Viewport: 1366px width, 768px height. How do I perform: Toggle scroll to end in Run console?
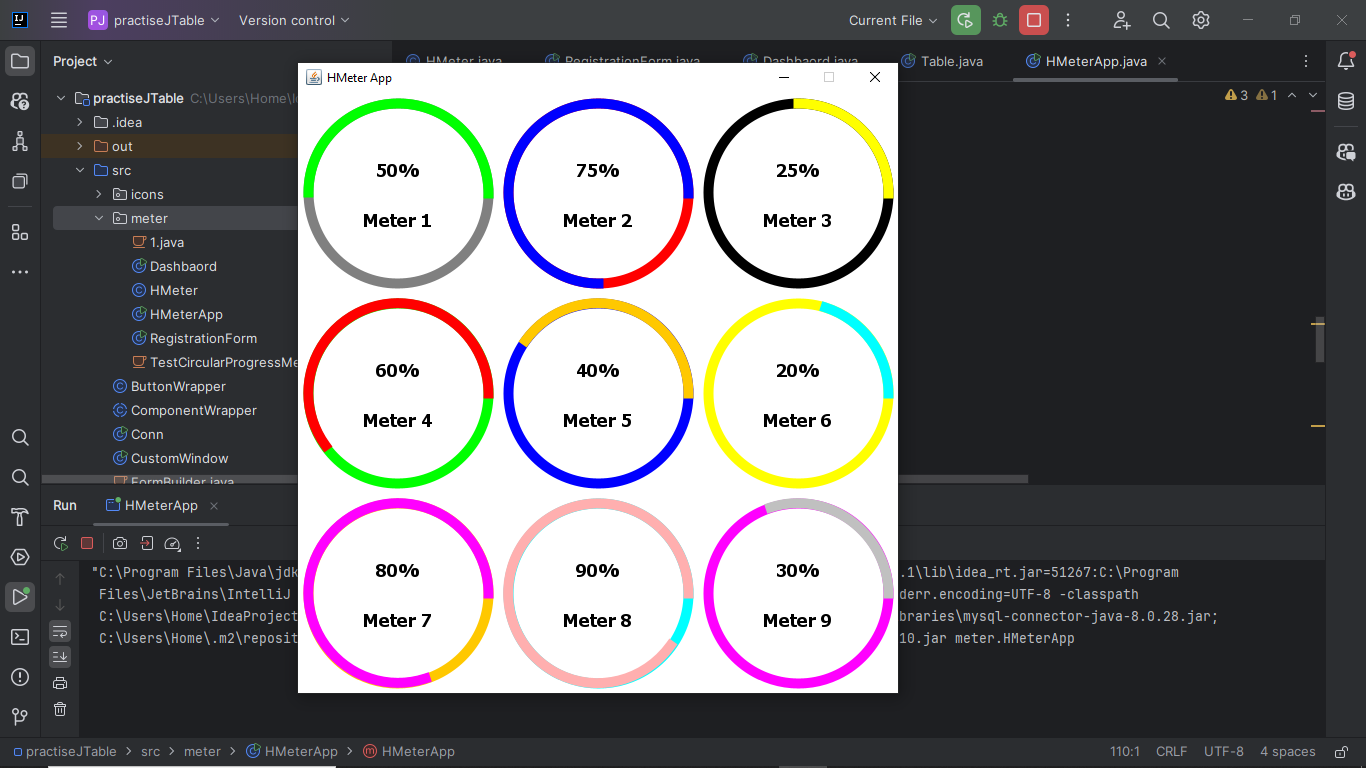(60, 657)
